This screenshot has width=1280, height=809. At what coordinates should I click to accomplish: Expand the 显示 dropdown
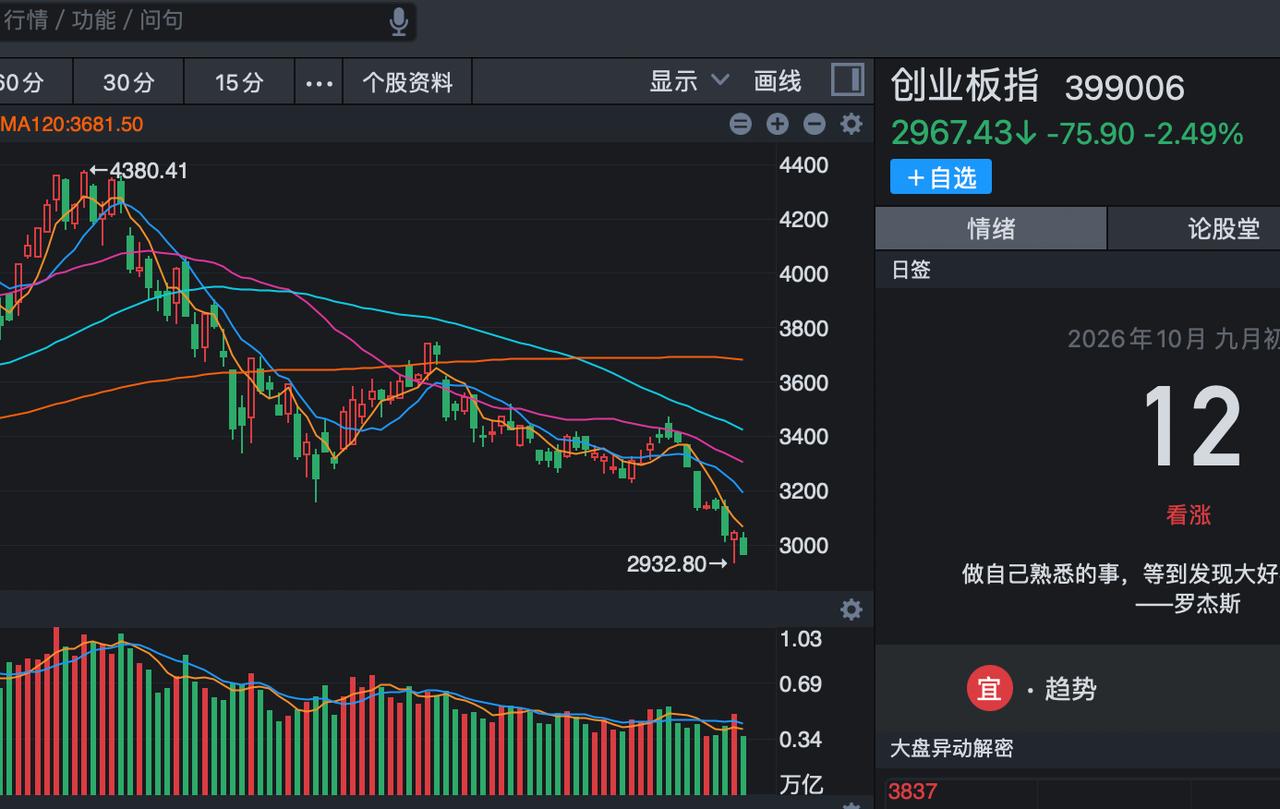[x=690, y=81]
